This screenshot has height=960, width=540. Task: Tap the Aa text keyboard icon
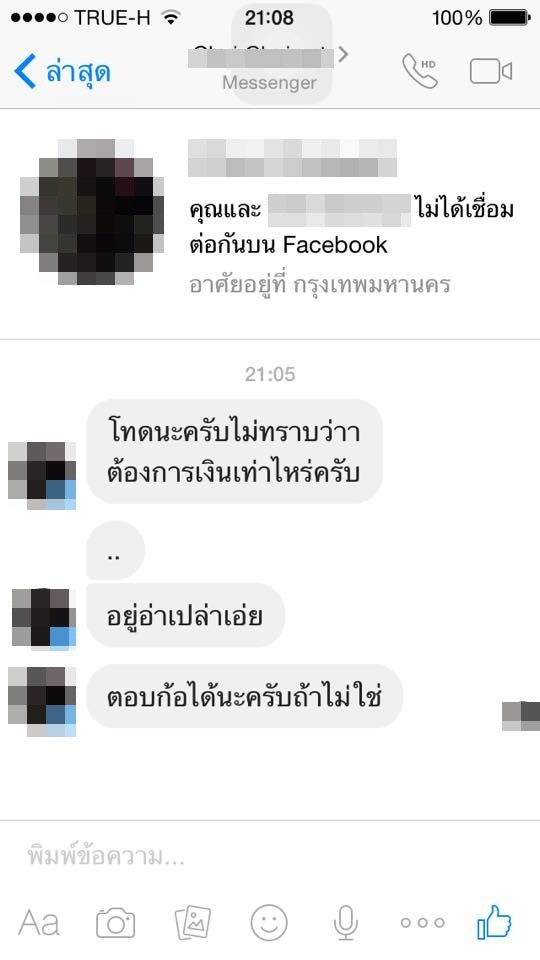click(39, 923)
